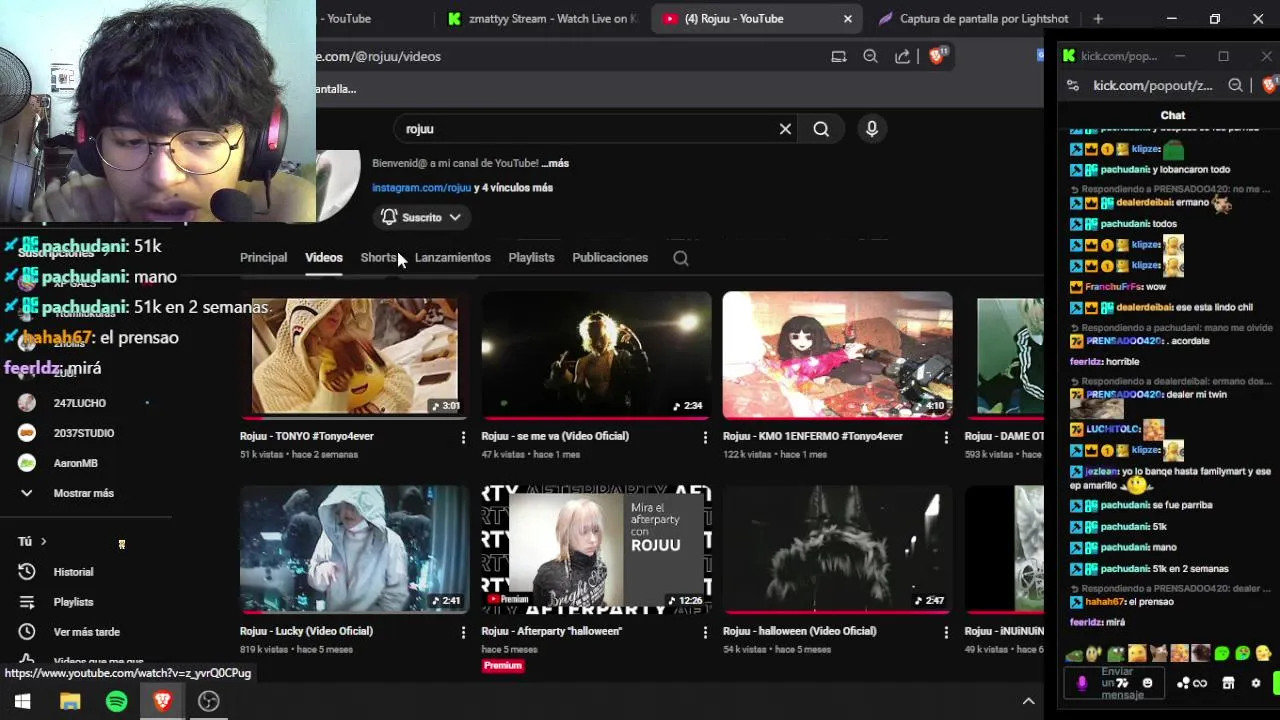
Task: Play the Rojuu - KMO 1ENFERMO thumbnail
Action: click(837, 355)
